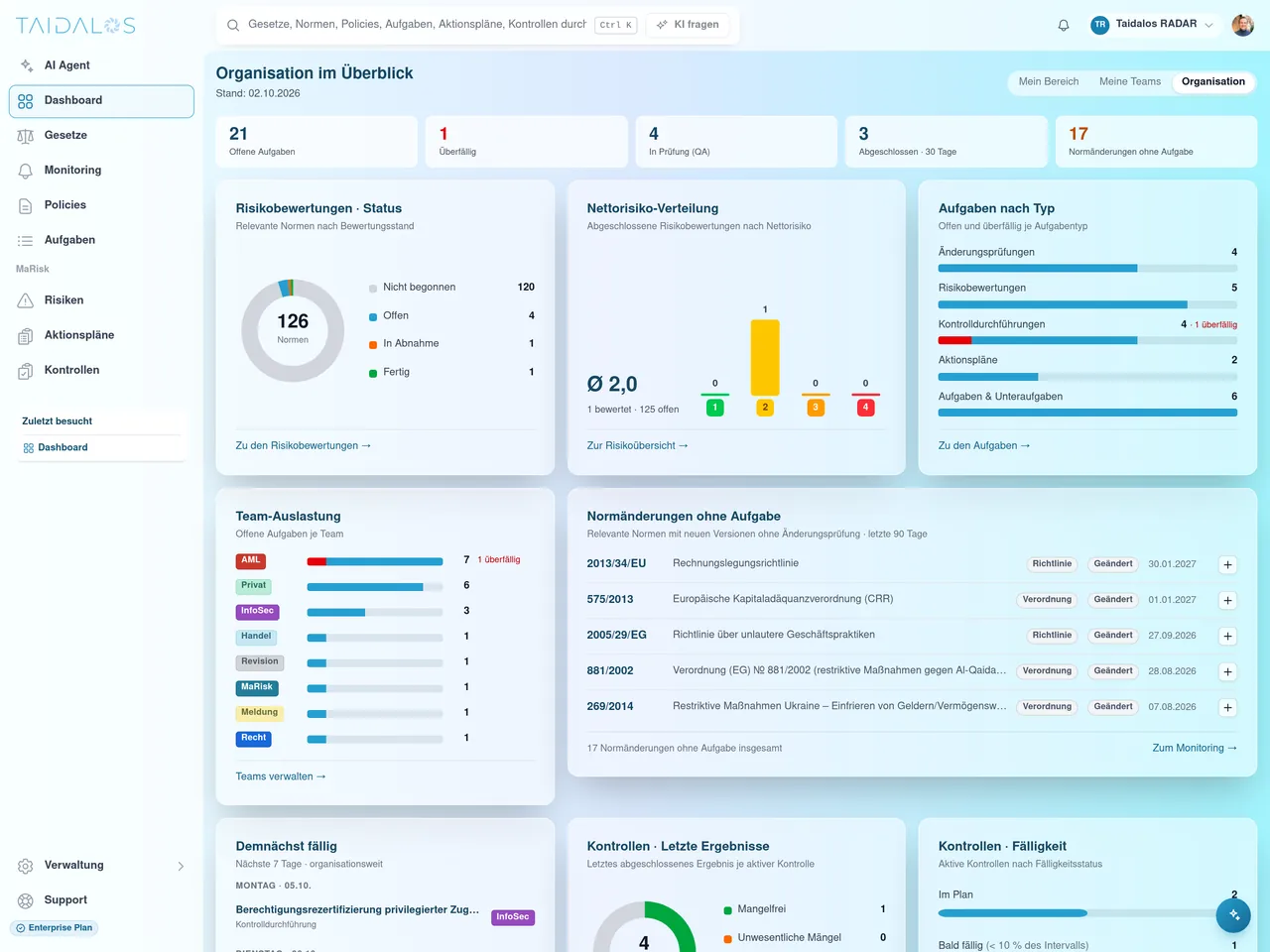The height and width of the screenshot is (952, 1270).
Task: Add task for 575/2013 with plus icon
Action: click(x=1227, y=600)
